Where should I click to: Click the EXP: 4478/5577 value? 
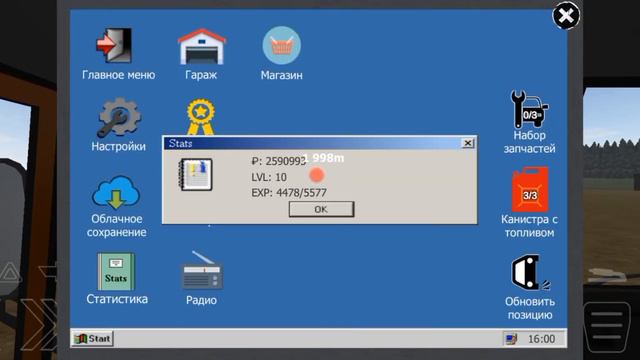[289, 193]
